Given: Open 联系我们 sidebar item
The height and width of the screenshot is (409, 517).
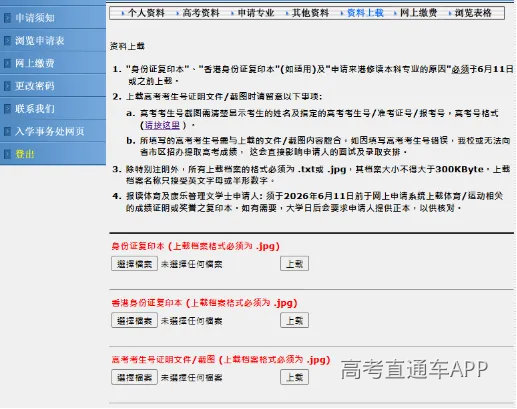Looking at the screenshot, I should coord(35,109).
